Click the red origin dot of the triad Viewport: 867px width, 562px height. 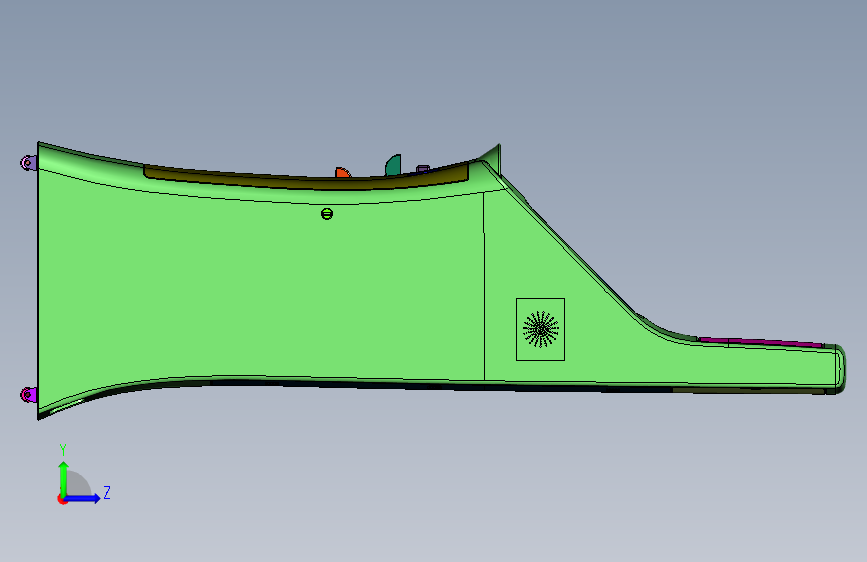click(x=62, y=499)
